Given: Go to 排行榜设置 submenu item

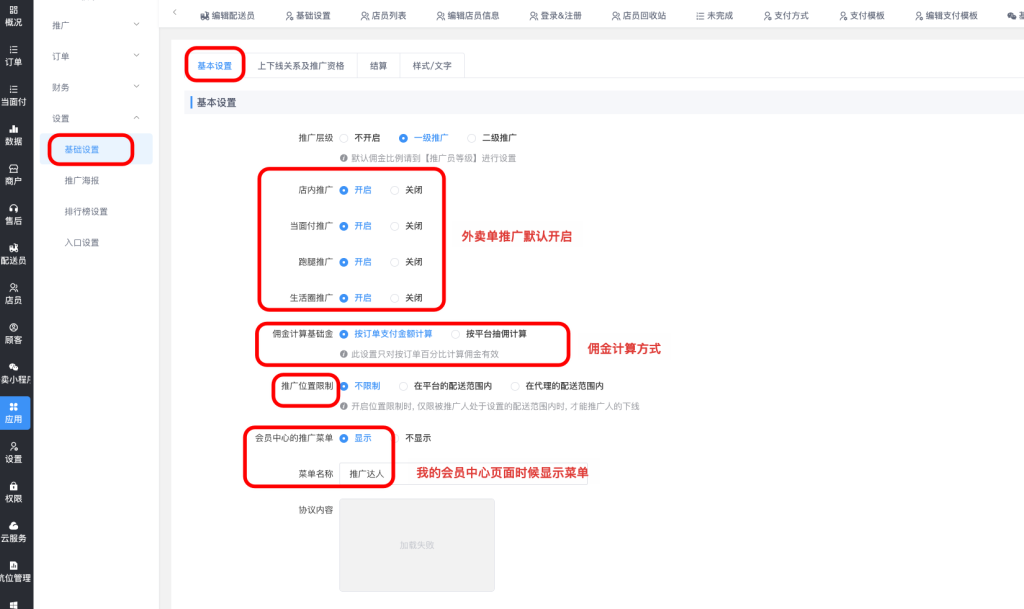Looking at the screenshot, I should tap(86, 212).
